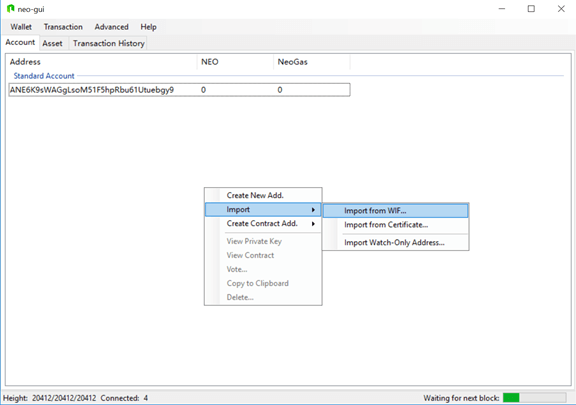Viewport: 576px width, 405px height.
Task: Open the Transaction menu
Action: point(63,27)
